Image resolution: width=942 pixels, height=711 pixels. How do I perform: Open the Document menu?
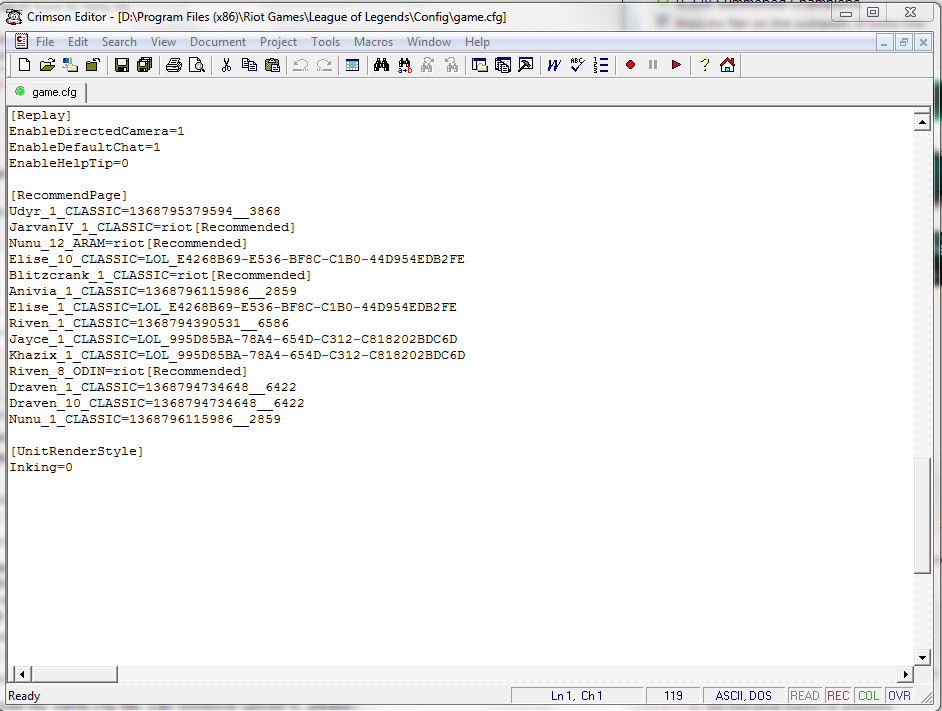tap(217, 42)
